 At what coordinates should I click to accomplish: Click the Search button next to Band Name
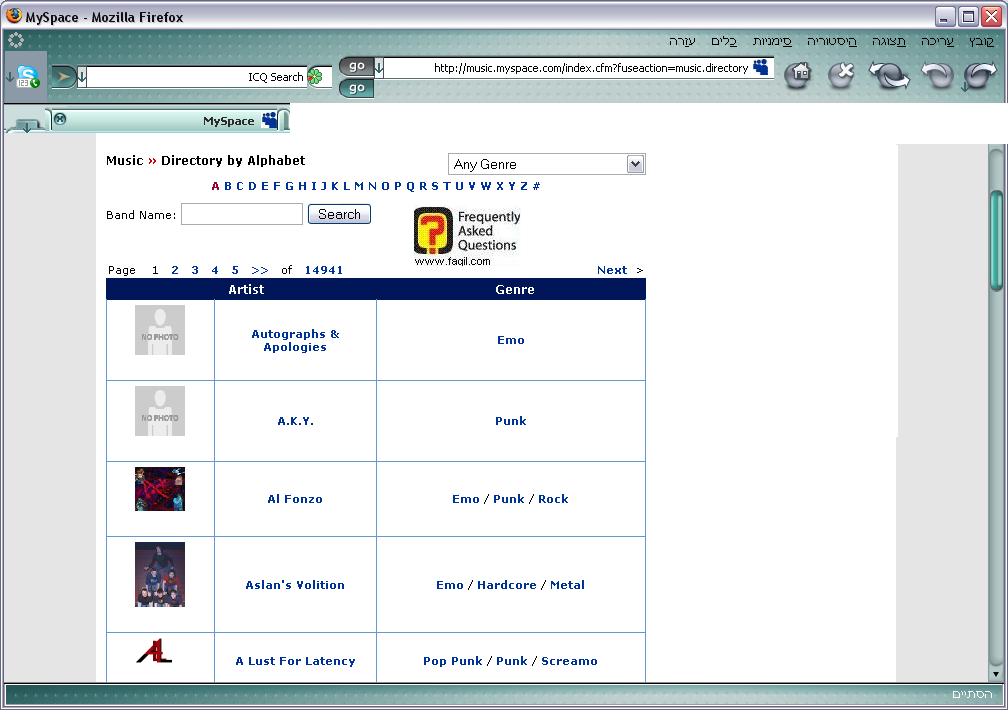pos(339,214)
